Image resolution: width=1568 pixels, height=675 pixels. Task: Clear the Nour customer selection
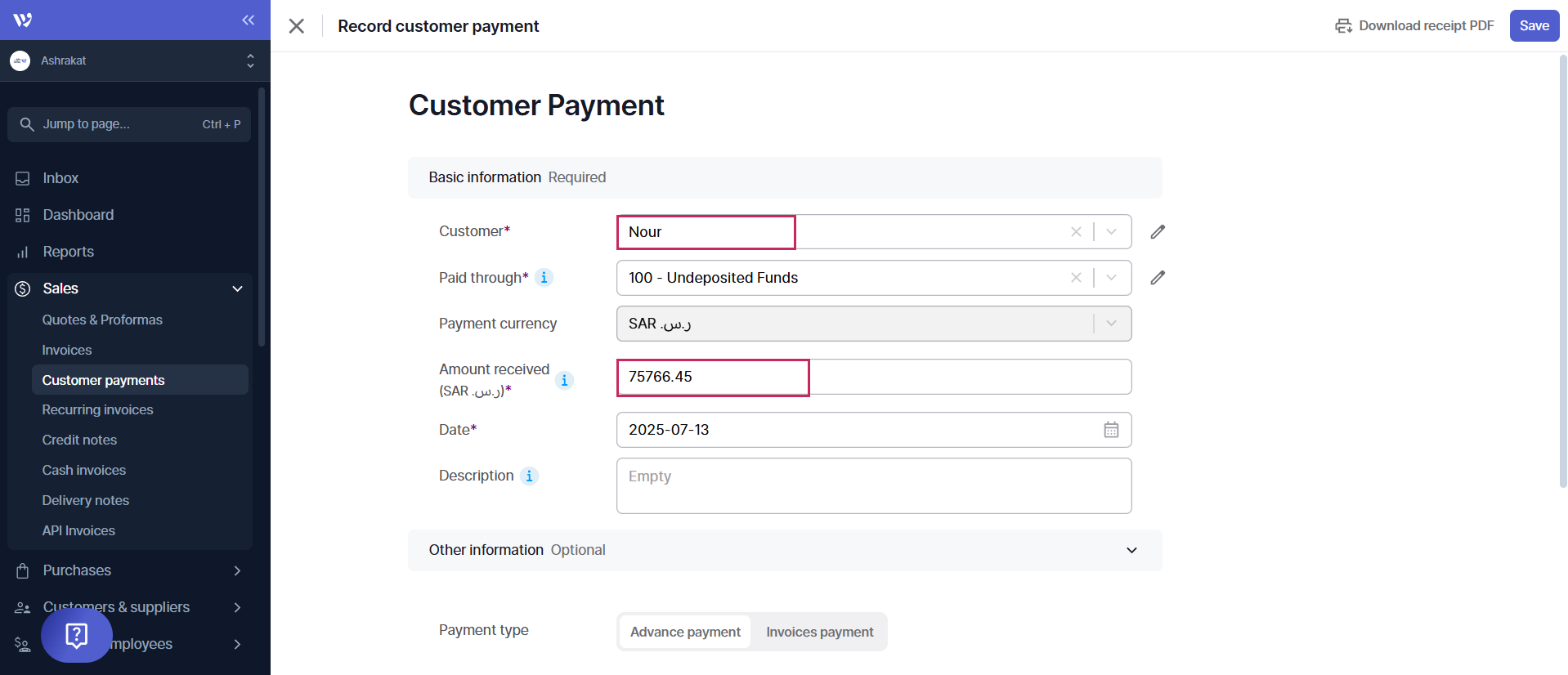[1076, 232]
